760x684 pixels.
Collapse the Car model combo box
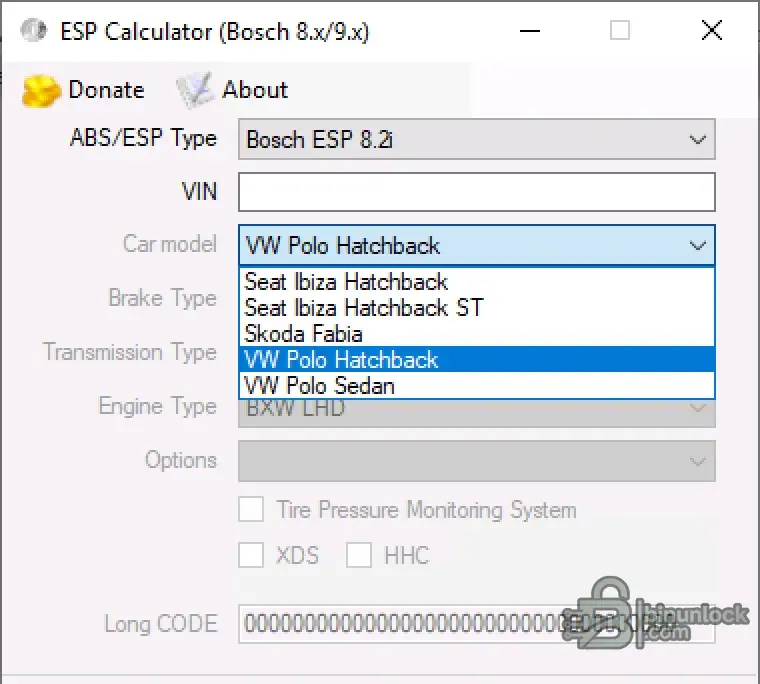(x=476, y=245)
